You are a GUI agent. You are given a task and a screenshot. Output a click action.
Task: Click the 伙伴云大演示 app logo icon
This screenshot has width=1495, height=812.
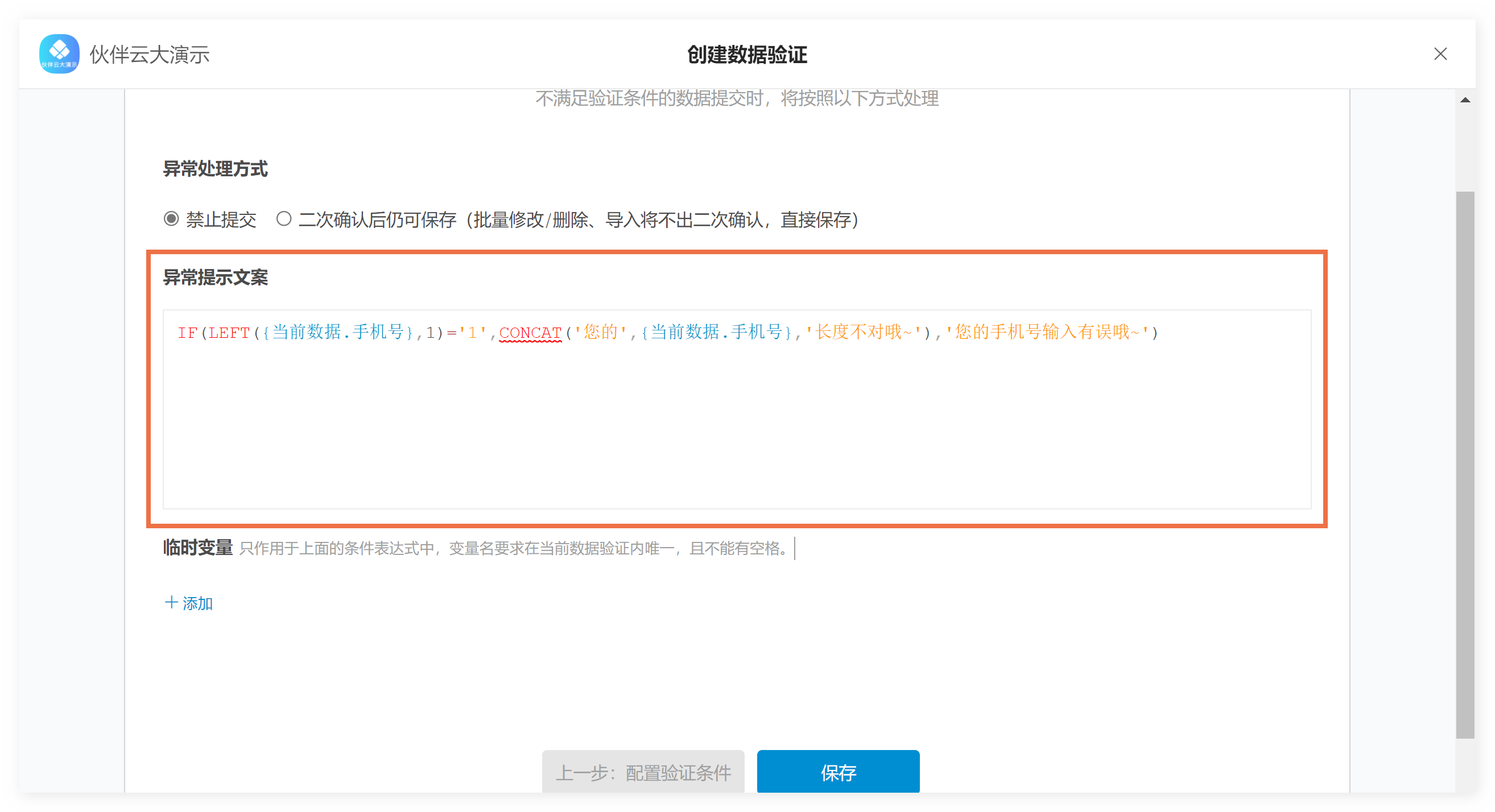click(x=59, y=54)
